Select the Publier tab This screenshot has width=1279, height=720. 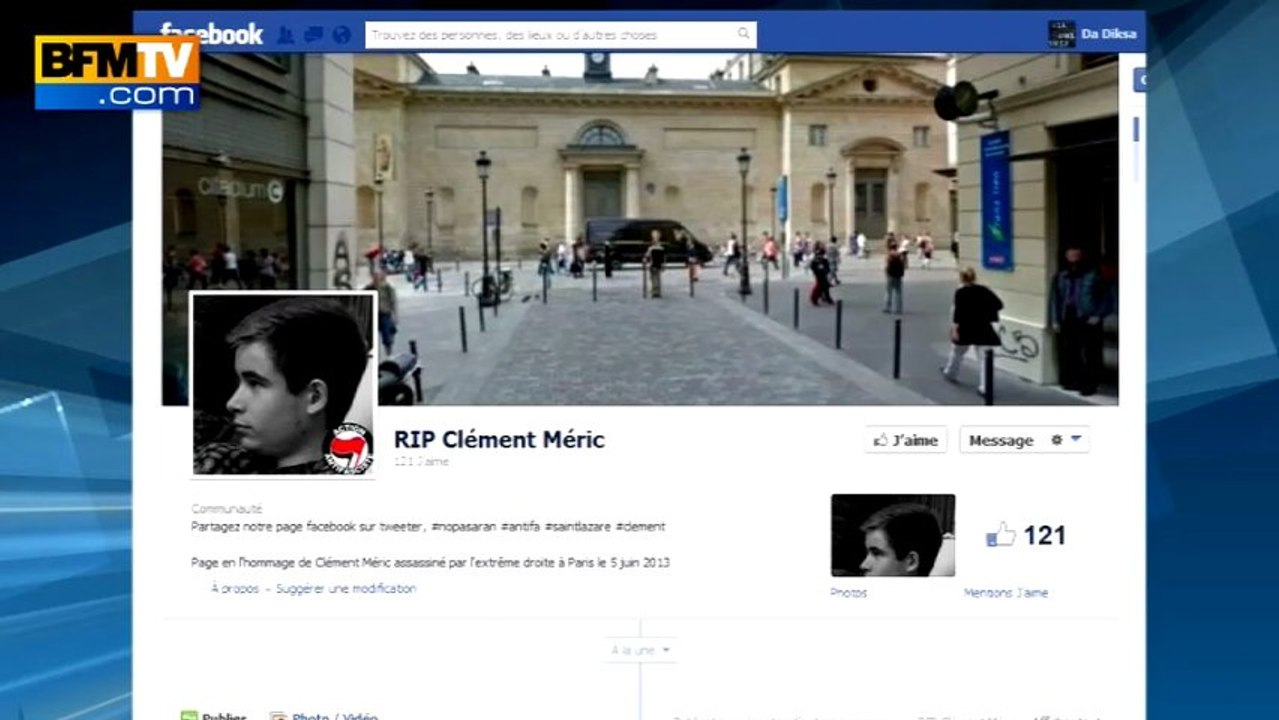214,716
